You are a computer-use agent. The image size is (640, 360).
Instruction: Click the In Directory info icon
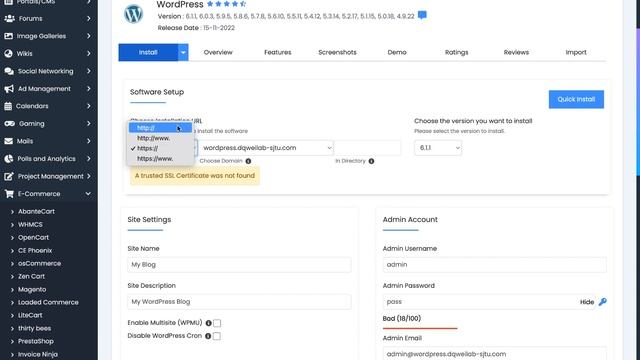(371, 161)
